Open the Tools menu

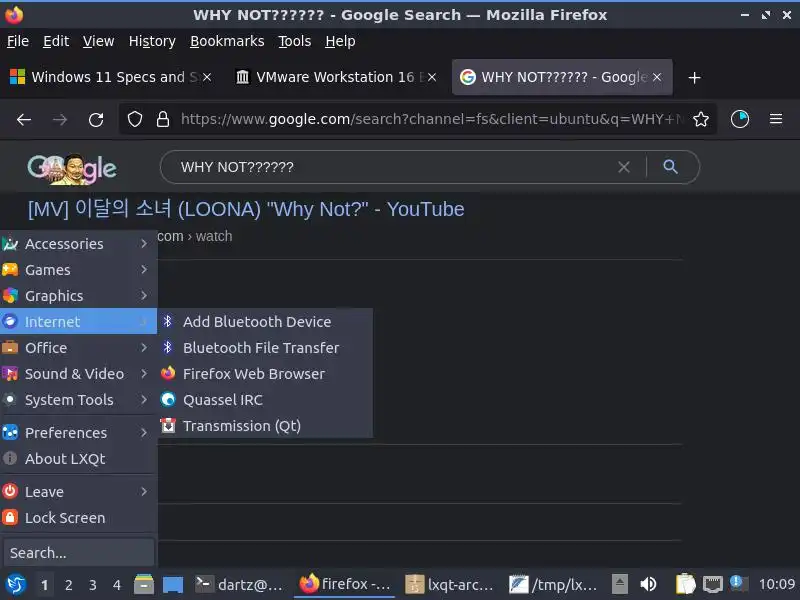(x=294, y=41)
